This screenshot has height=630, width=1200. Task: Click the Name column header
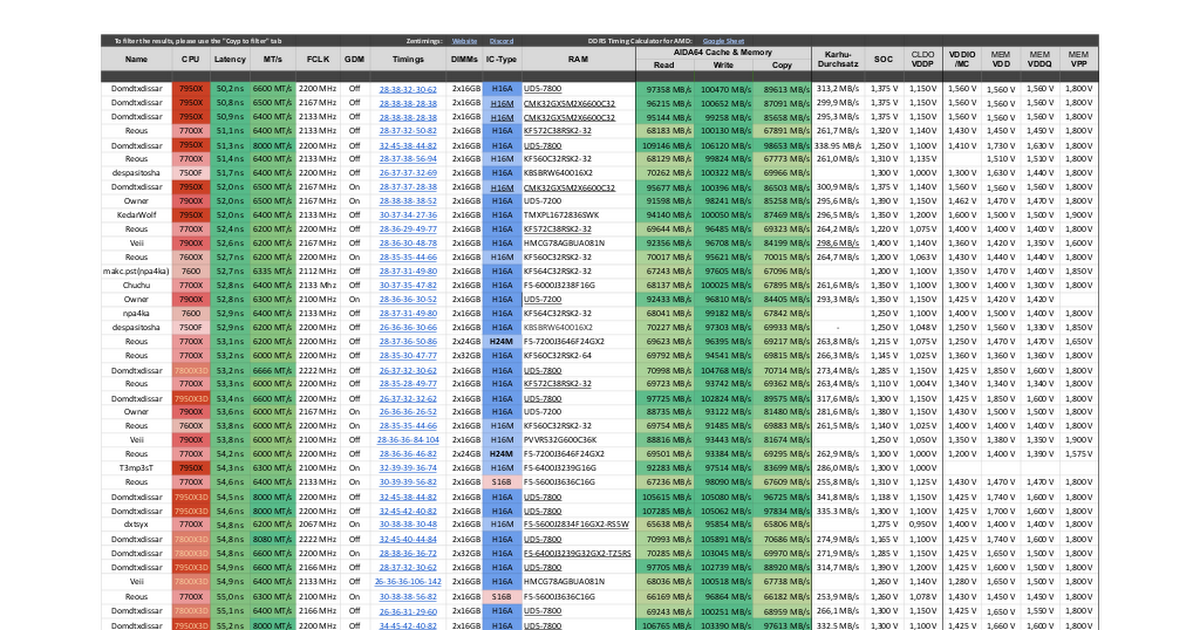[136, 59]
